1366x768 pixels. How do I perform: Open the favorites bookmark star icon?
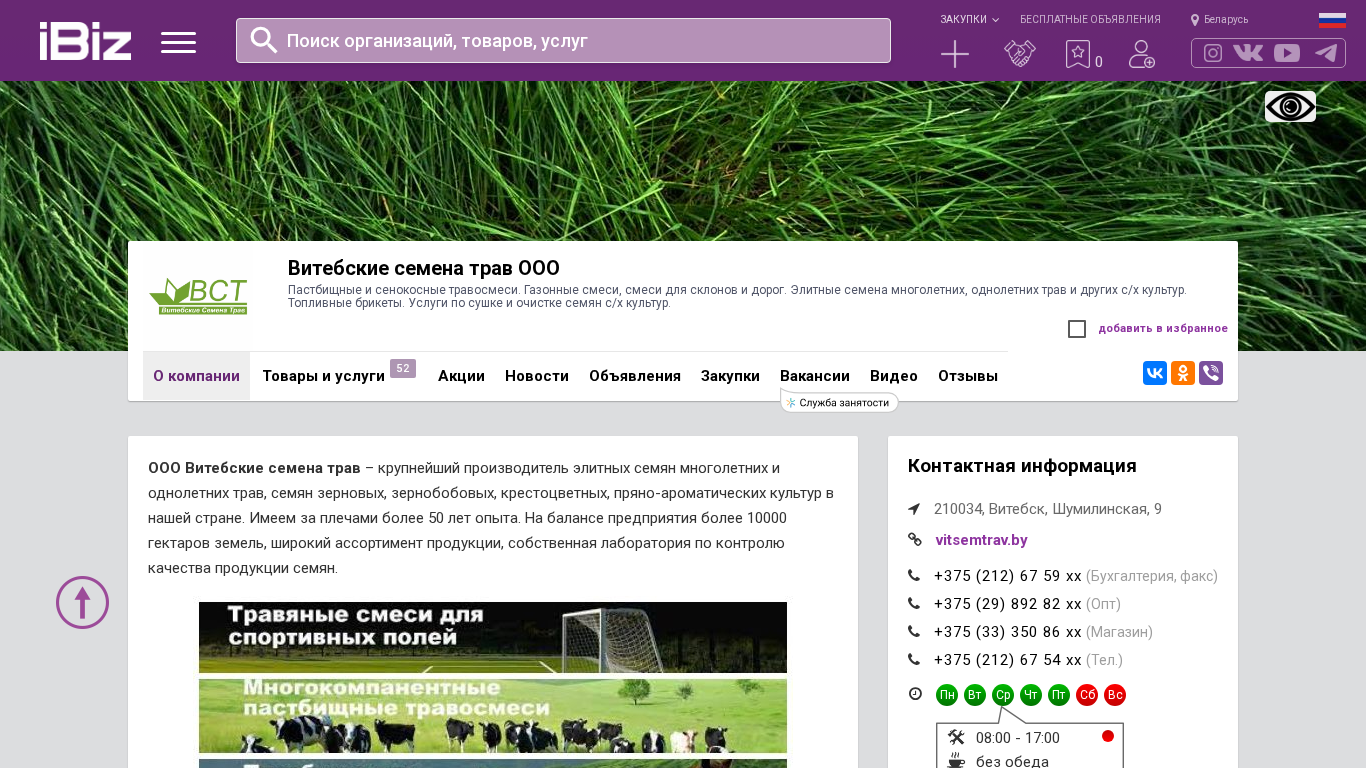coord(1078,54)
